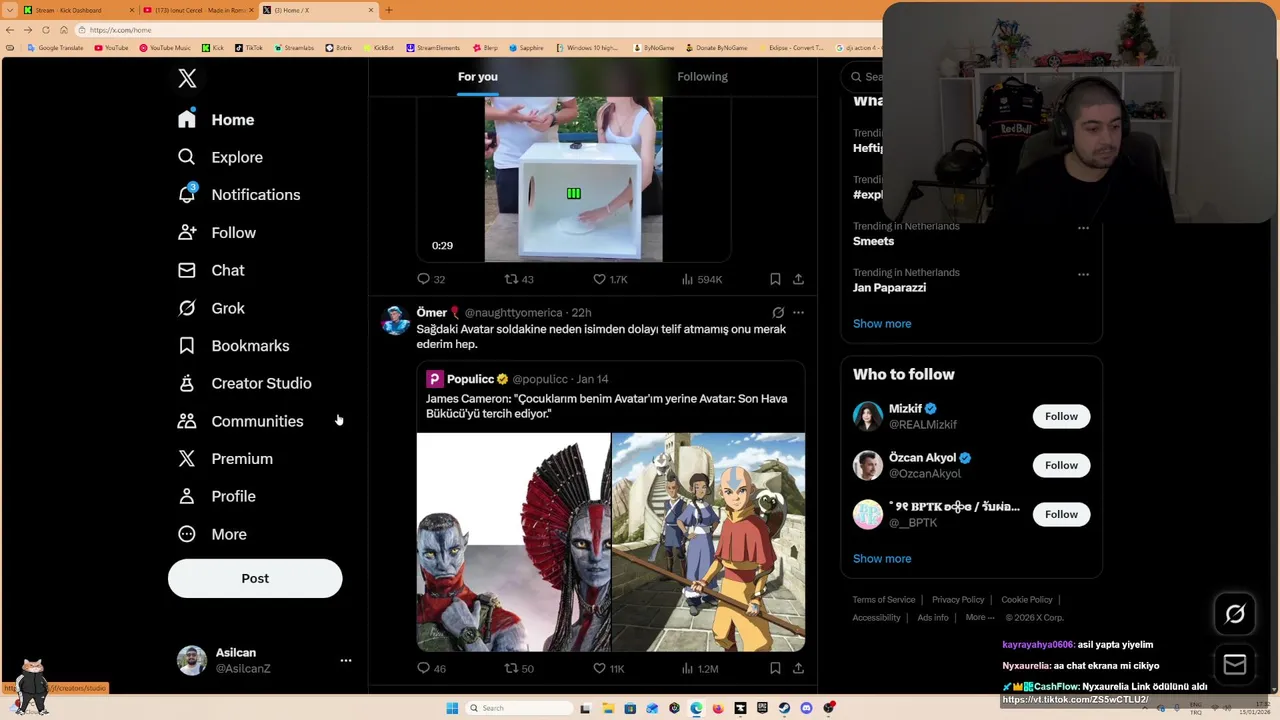Open the Accessibility footer link
This screenshot has width=1280, height=720.
[876, 617]
